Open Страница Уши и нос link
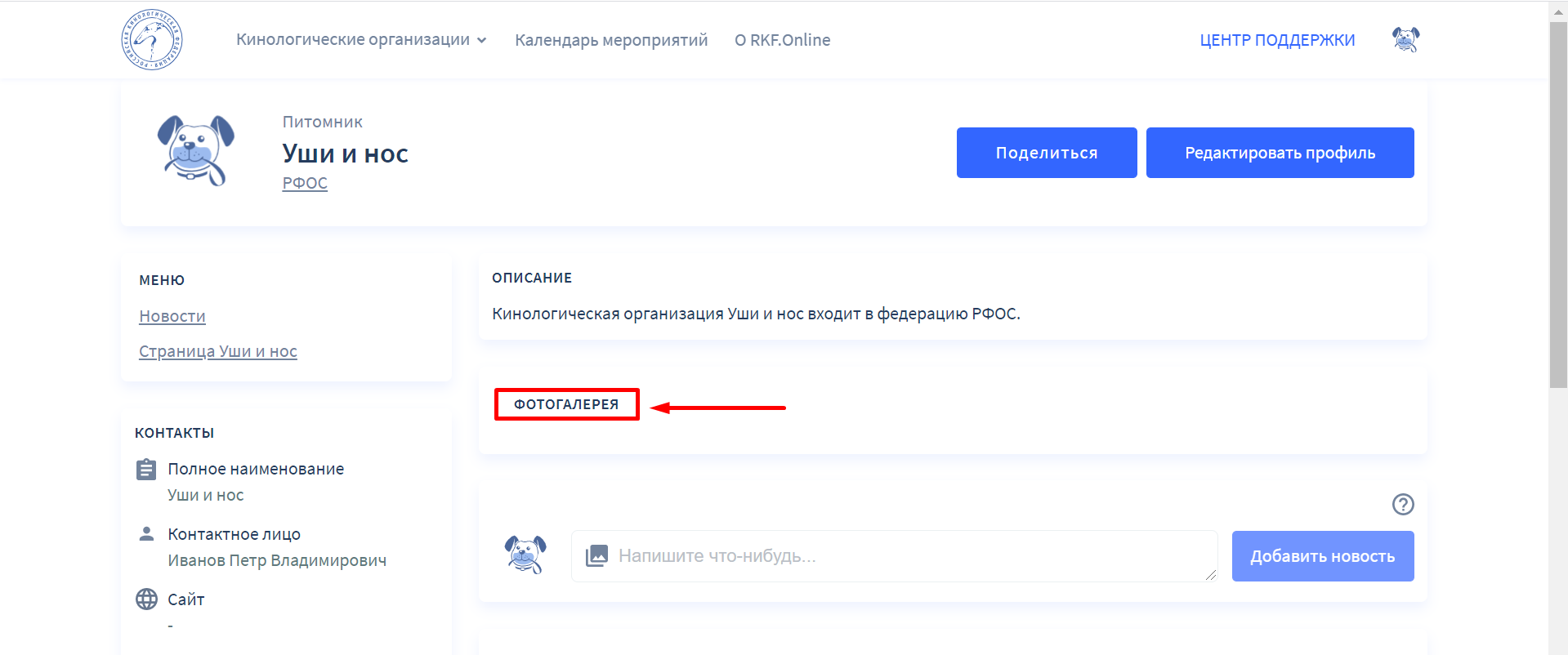 (218, 351)
